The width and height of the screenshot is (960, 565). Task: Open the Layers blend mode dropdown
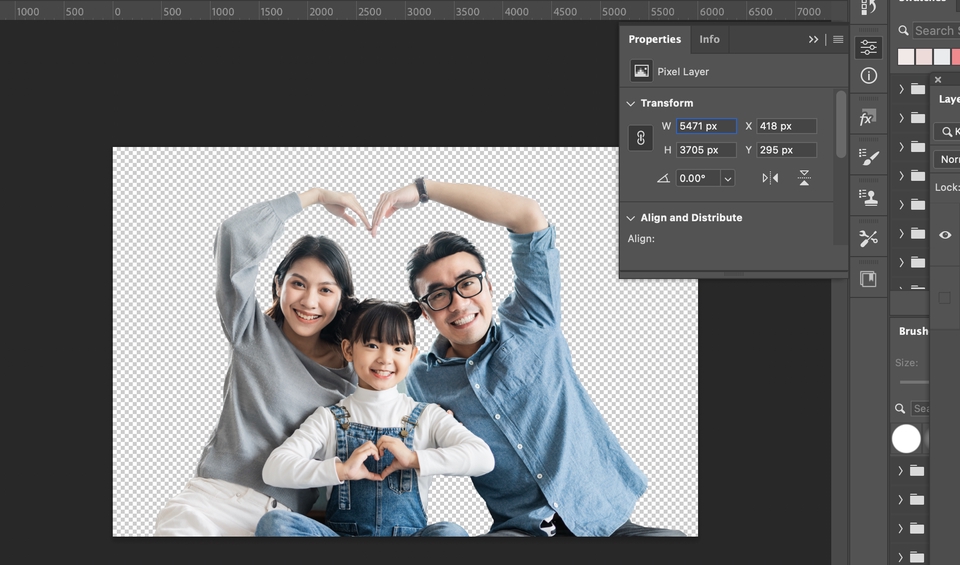[947, 159]
